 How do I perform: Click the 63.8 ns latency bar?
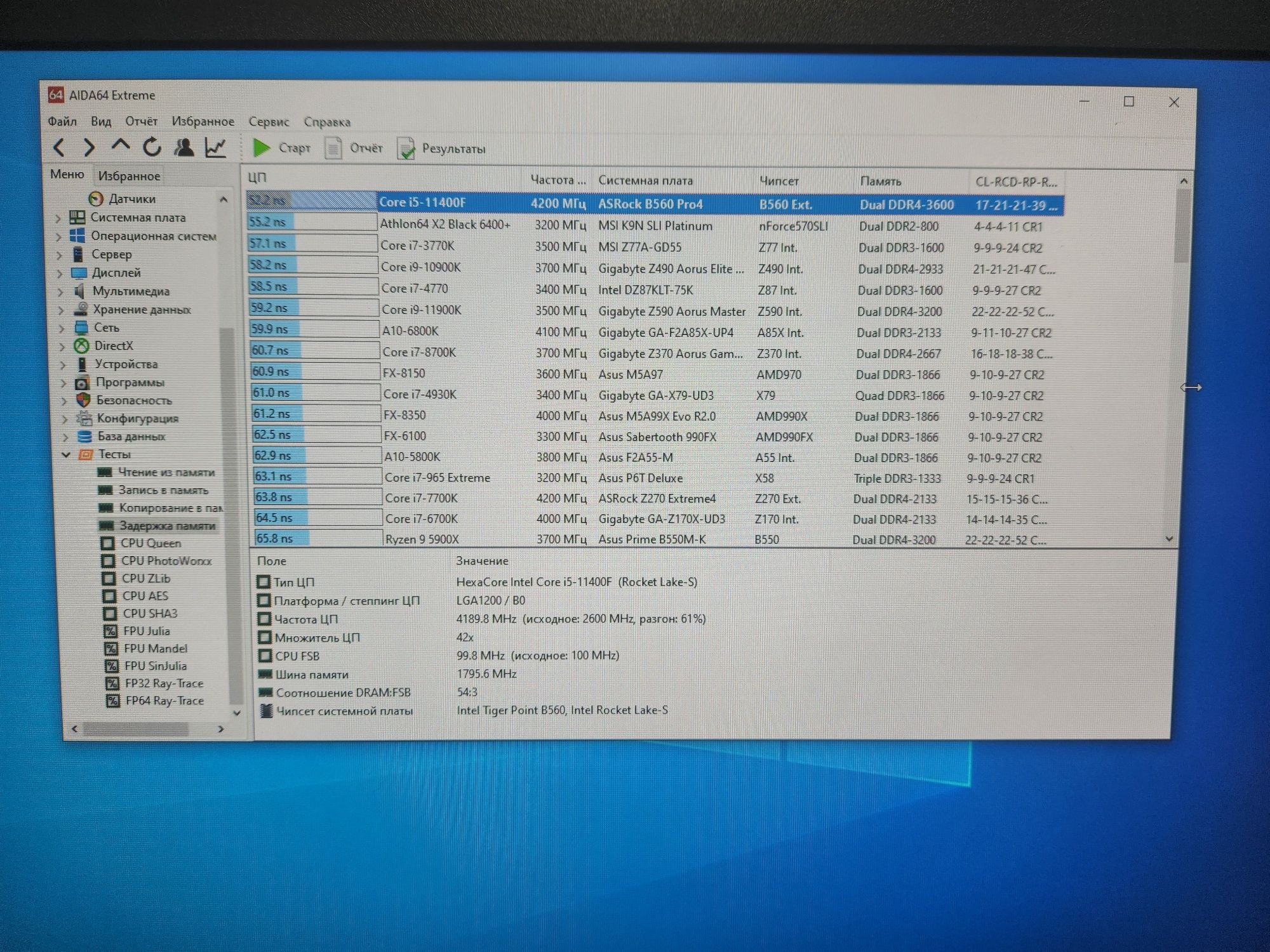point(317,497)
